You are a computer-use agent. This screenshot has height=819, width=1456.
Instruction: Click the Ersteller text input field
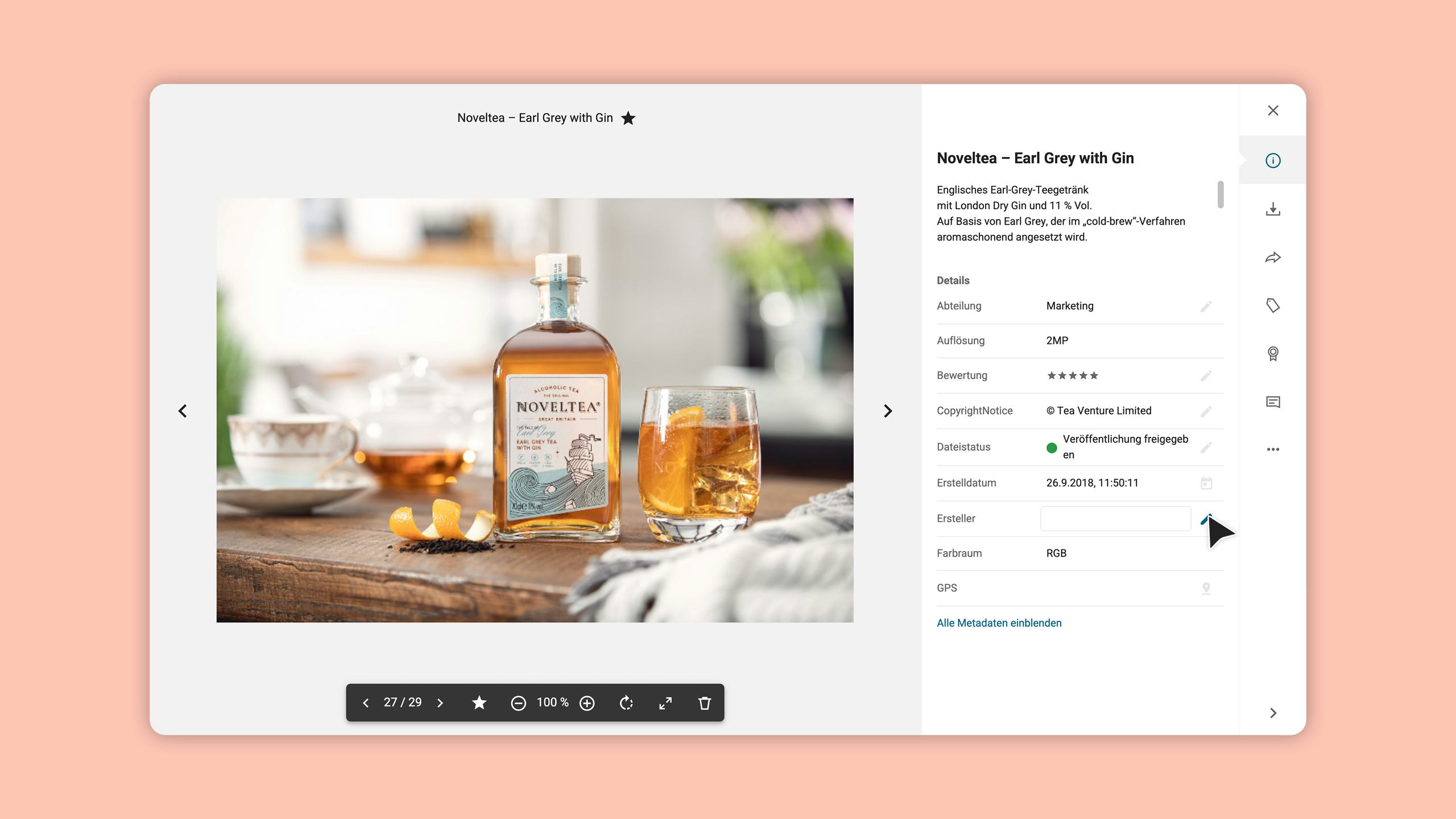[x=1115, y=519]
